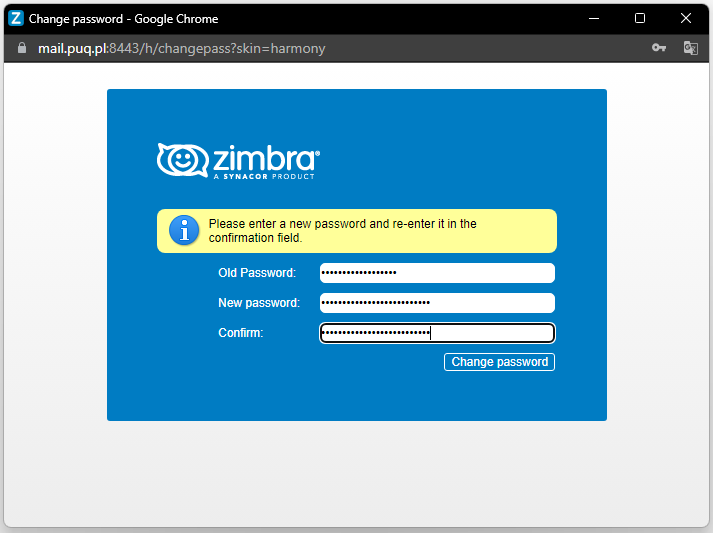Focus the Old Password input field

click(437, 273)
